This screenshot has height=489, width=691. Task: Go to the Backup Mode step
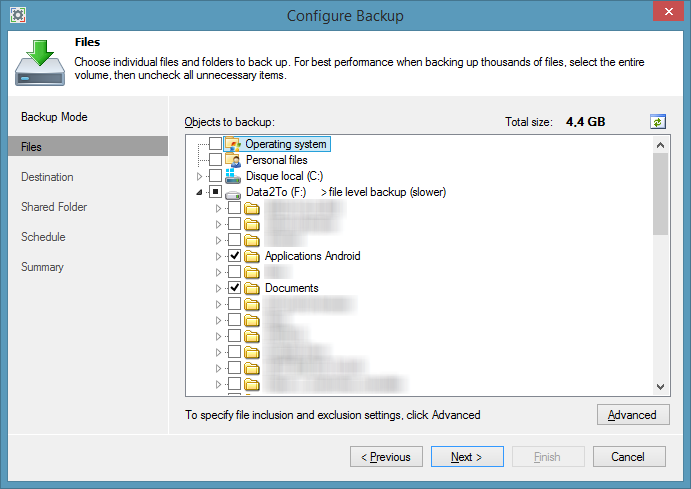tap(54, 117)
